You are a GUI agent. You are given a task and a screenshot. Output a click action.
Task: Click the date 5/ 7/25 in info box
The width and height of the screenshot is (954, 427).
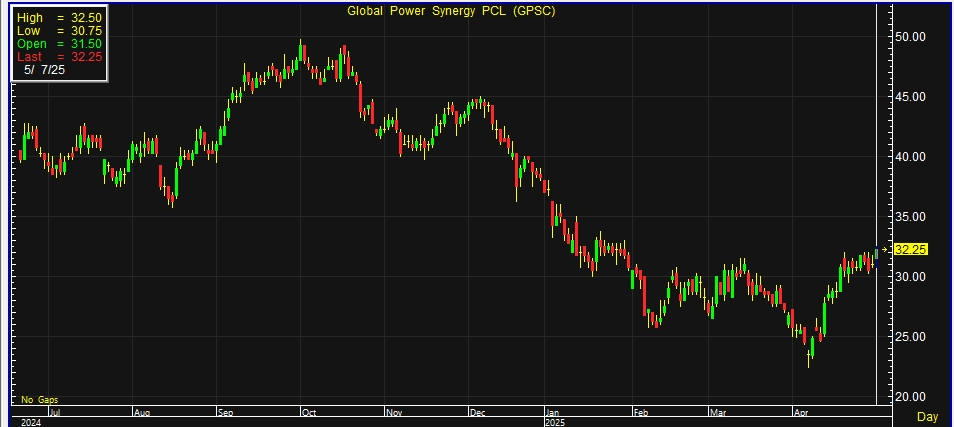44,70
